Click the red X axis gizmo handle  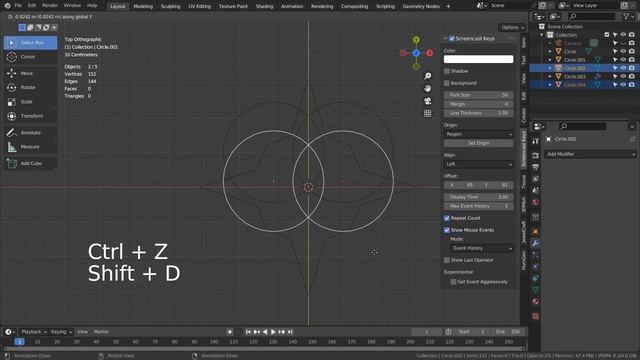click(429, 53)
